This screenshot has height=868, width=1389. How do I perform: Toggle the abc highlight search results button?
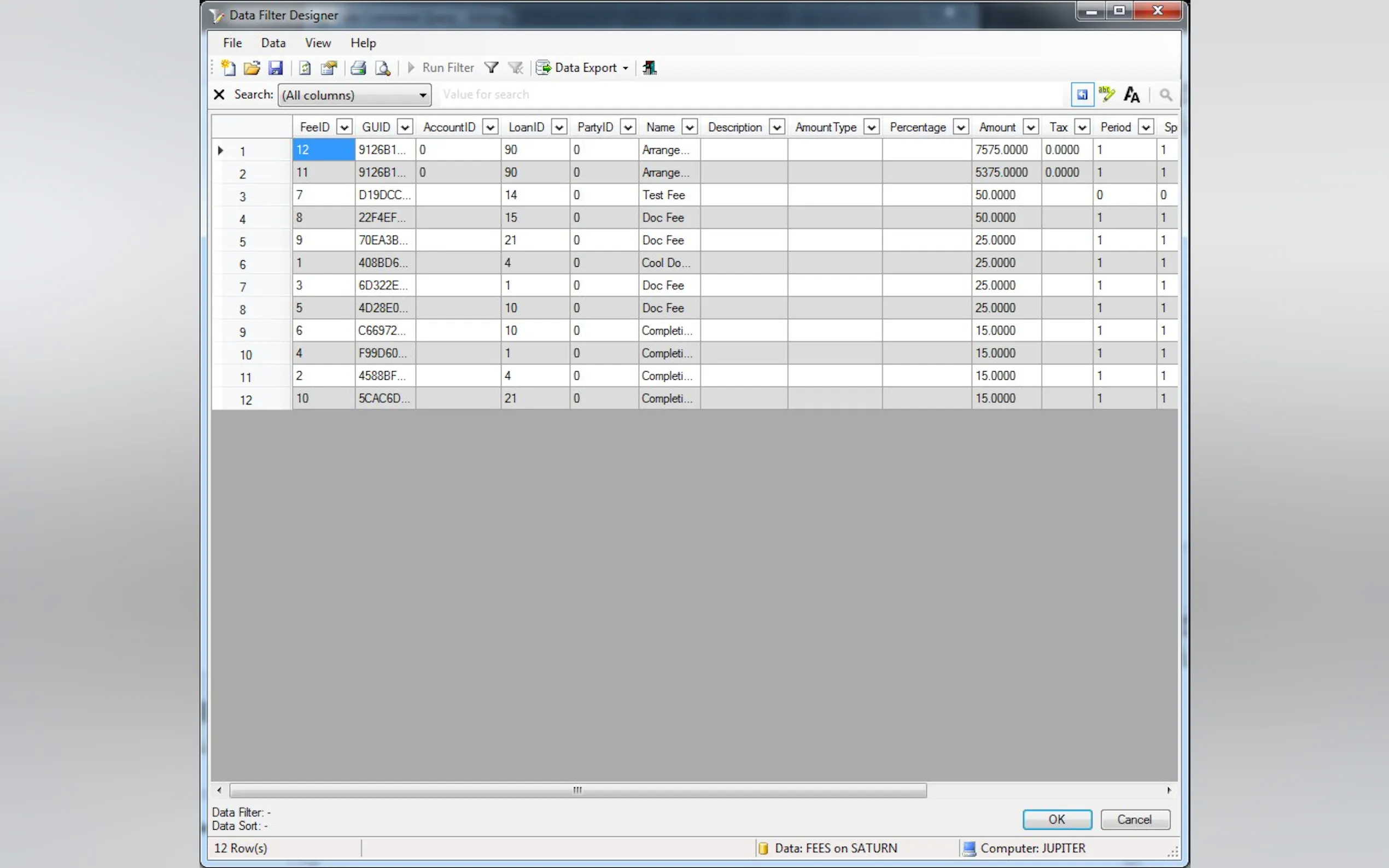tap(1106, 94)
